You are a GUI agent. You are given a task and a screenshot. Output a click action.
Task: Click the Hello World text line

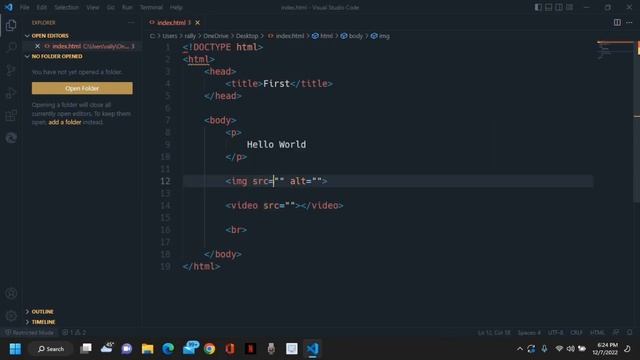276,144
